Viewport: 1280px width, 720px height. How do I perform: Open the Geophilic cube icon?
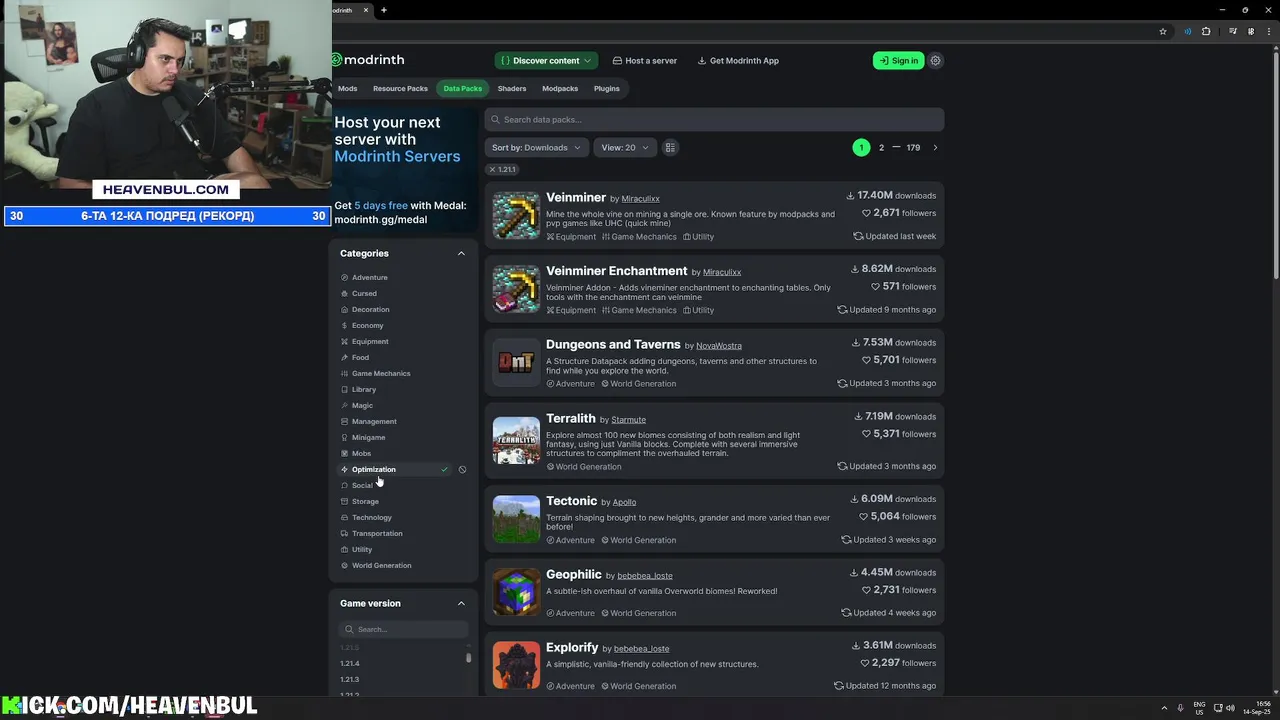(x=516, y=592)
